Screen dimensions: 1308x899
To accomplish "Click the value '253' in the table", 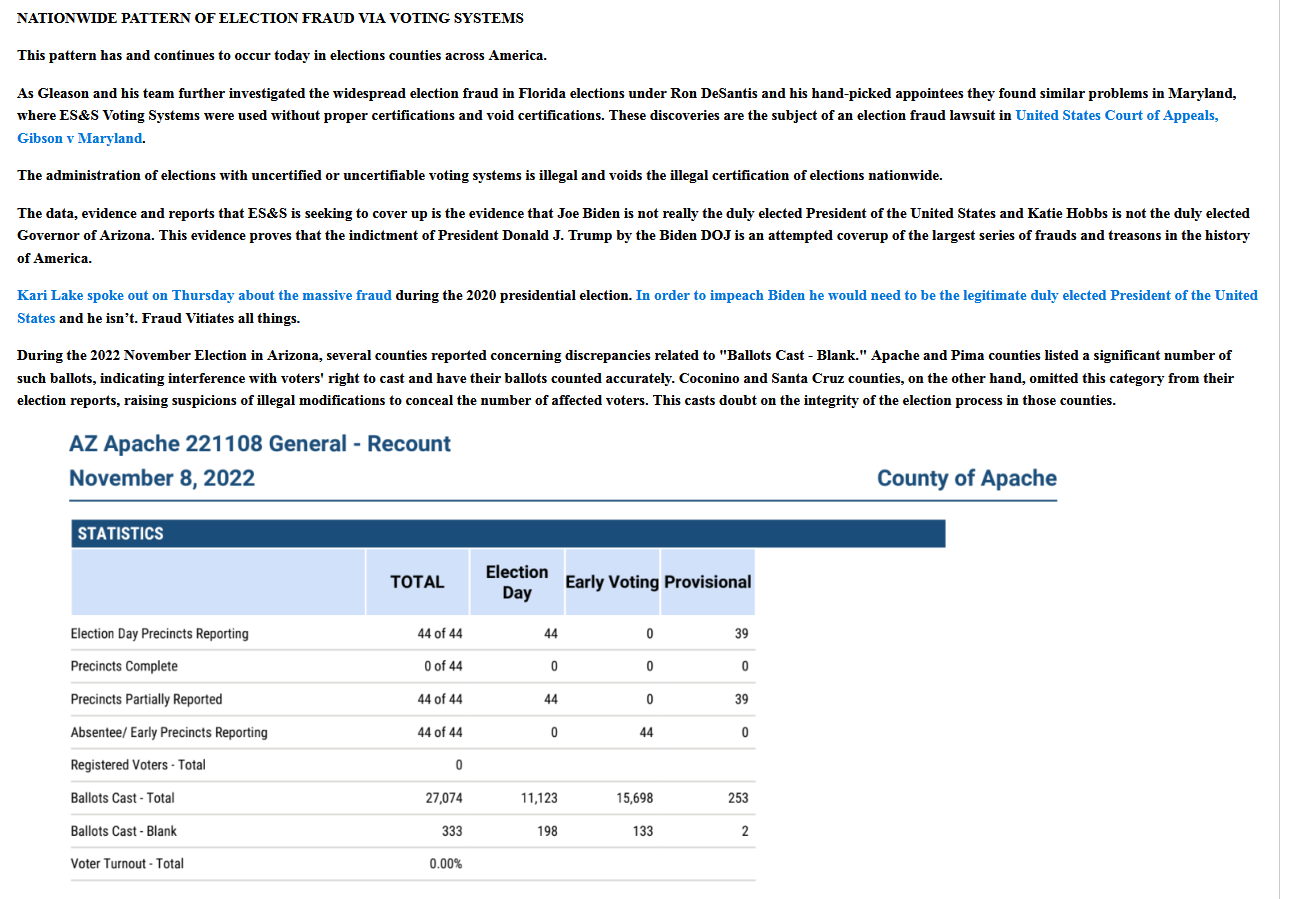I will [x=738, y=798].
